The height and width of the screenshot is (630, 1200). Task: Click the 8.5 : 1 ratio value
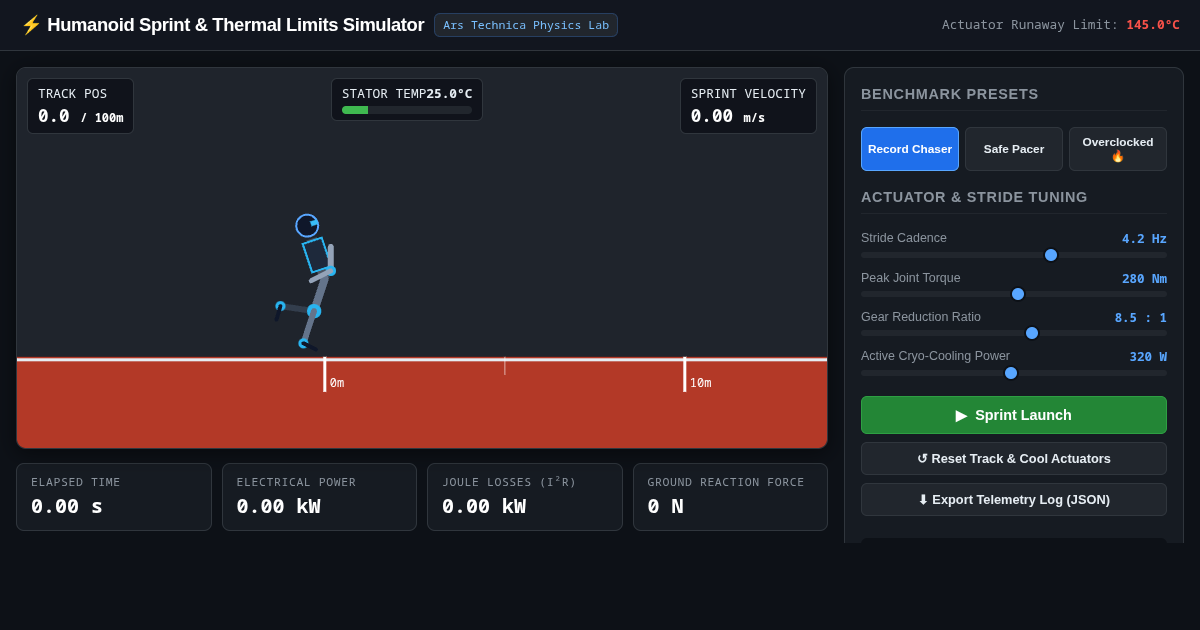click(1141, 318)
